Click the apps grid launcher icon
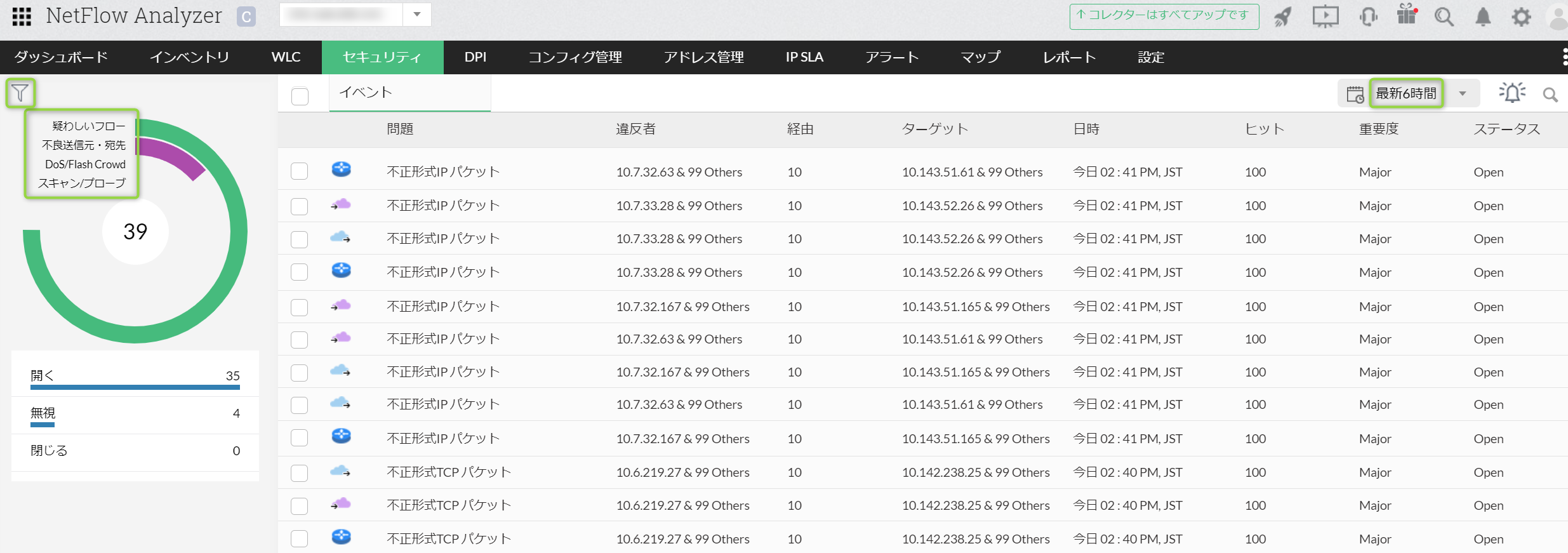 22,16
